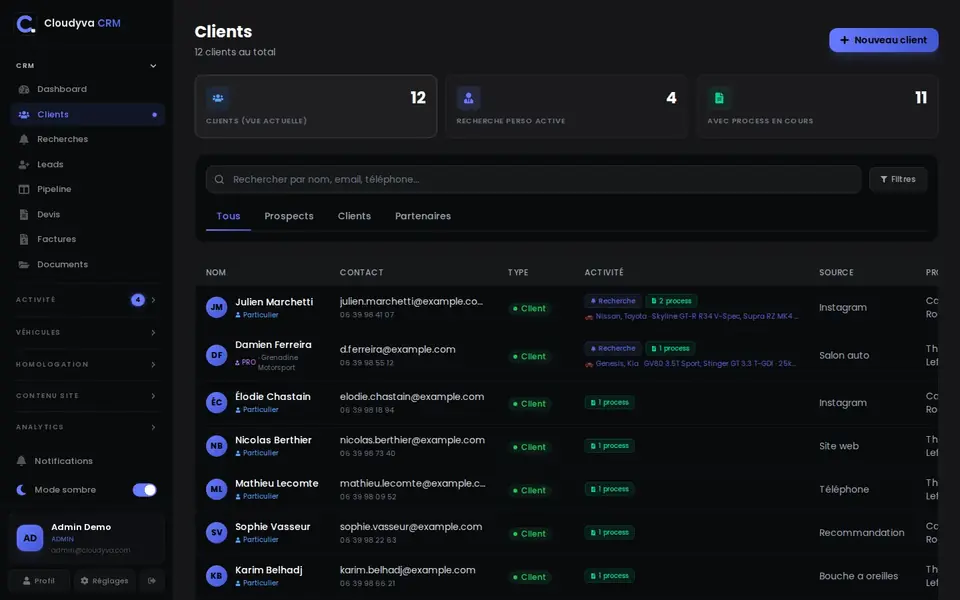Click the 1 process badge for Damien Ferreira

tap(670, 348)
